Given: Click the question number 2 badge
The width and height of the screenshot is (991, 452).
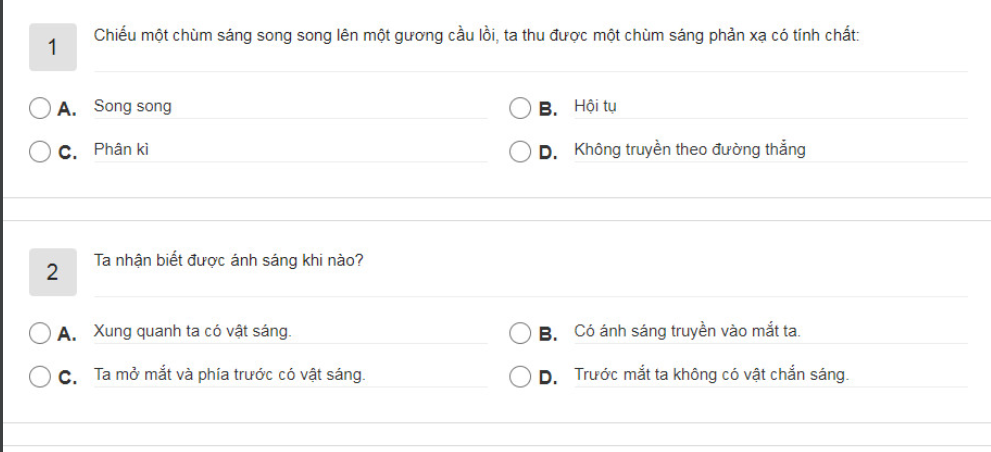Looking at the screenshot, I should (x=53, y=272).
